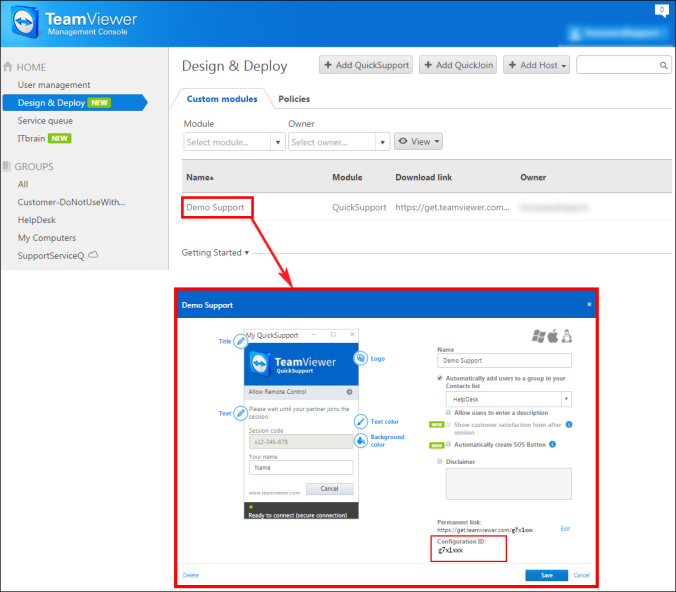Click the gear icon in QuickSupport preview
676x592 pixels.
point(349,392)
